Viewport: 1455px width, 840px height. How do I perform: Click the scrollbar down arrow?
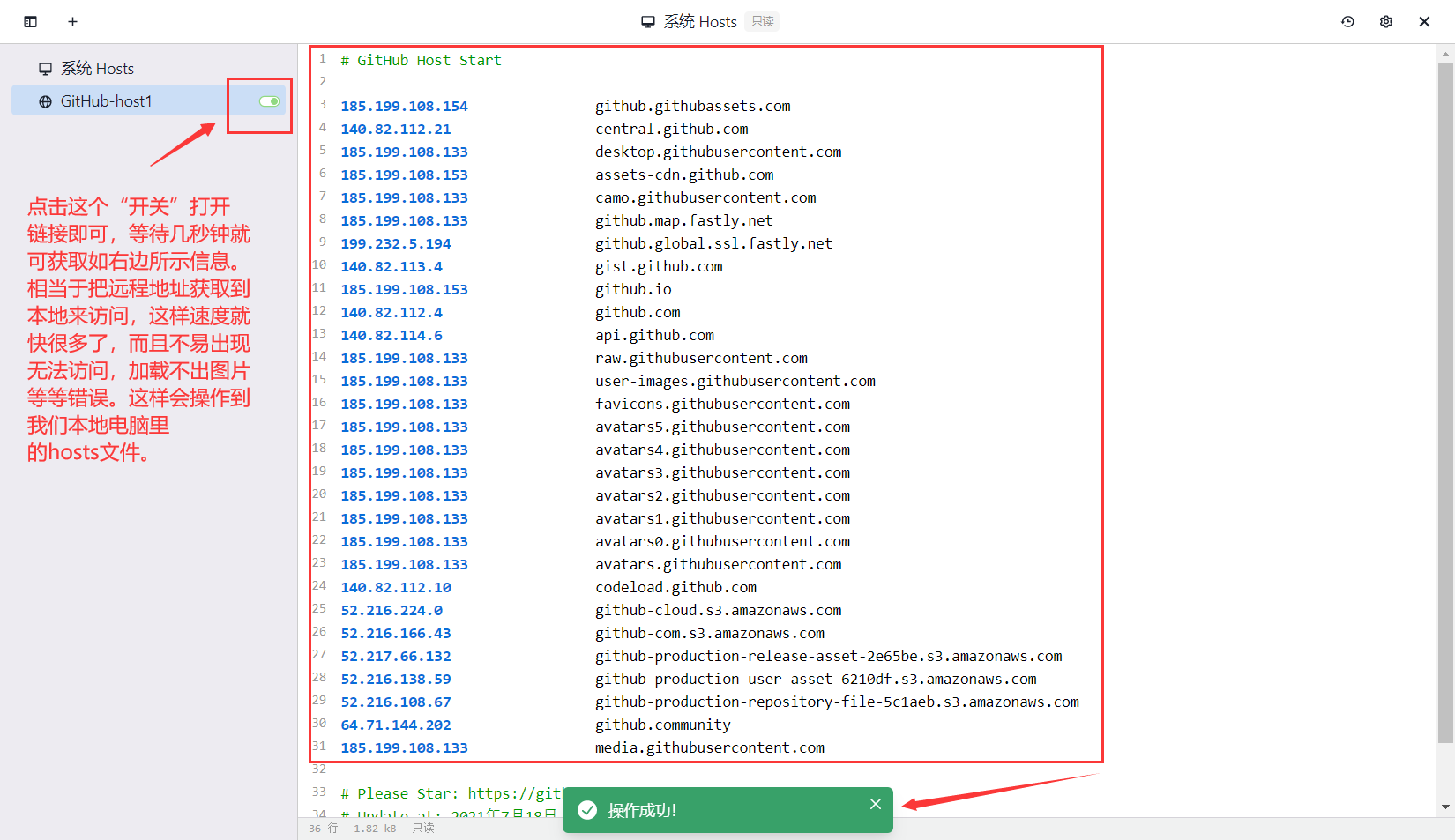click(1445, 807)
